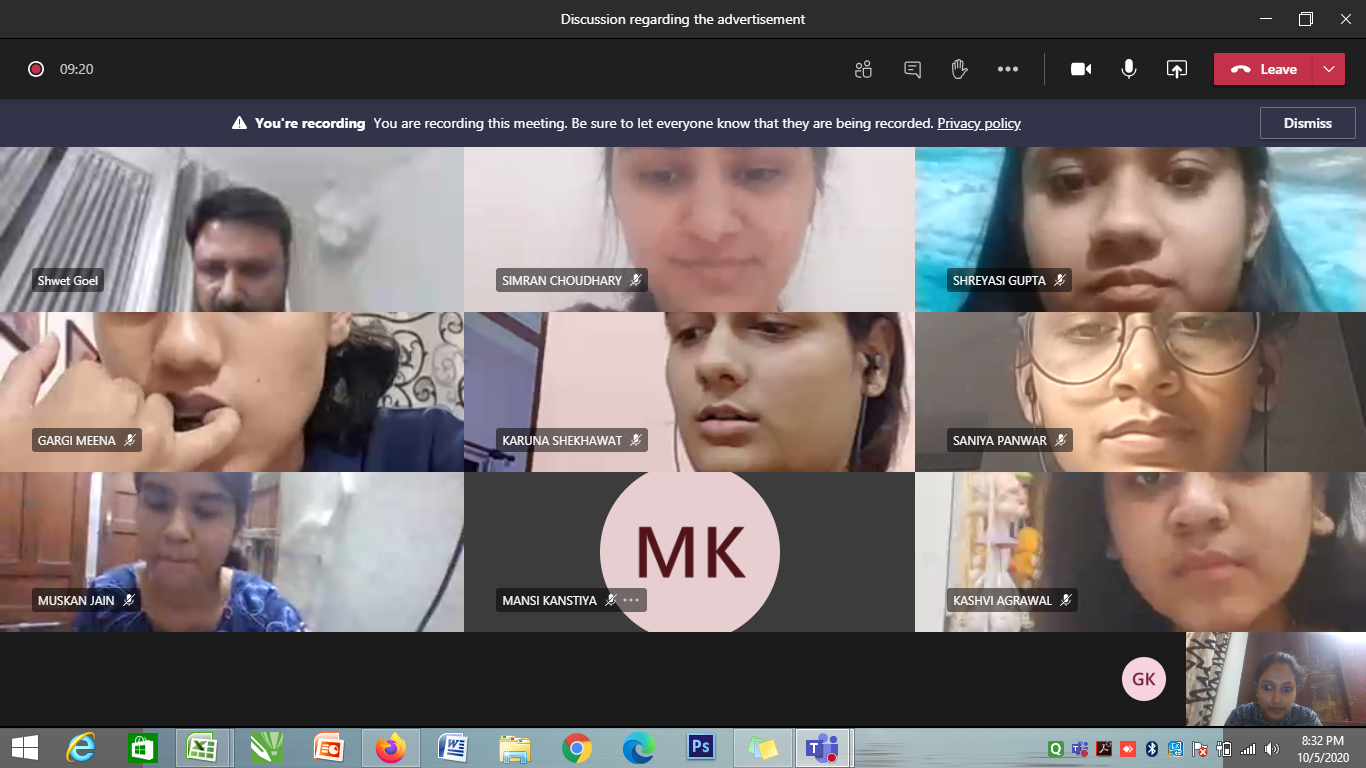Image resolution: width=1366 pixels, height=768 pixels.
Task: Expand the Leave options dropdown arrow
Action: 1328,69
